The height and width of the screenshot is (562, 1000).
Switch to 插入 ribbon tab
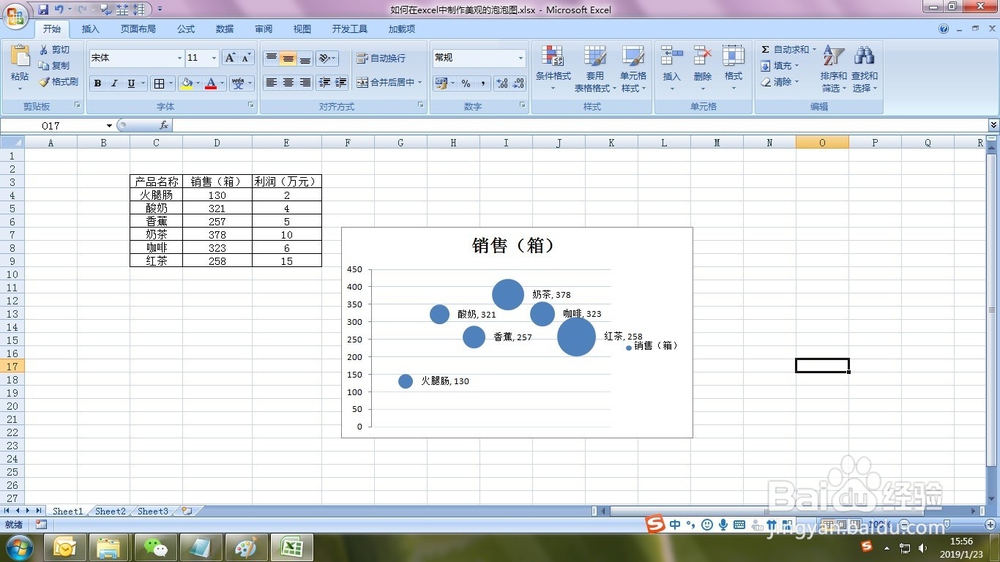tap(91, 29)
